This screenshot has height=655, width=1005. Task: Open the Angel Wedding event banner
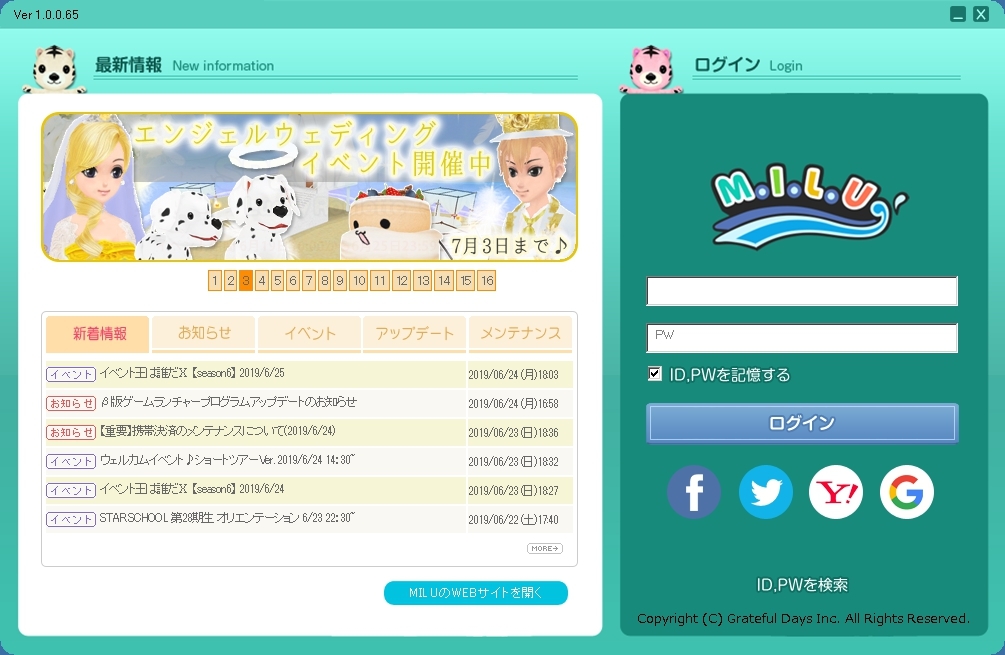pos(309,187)
